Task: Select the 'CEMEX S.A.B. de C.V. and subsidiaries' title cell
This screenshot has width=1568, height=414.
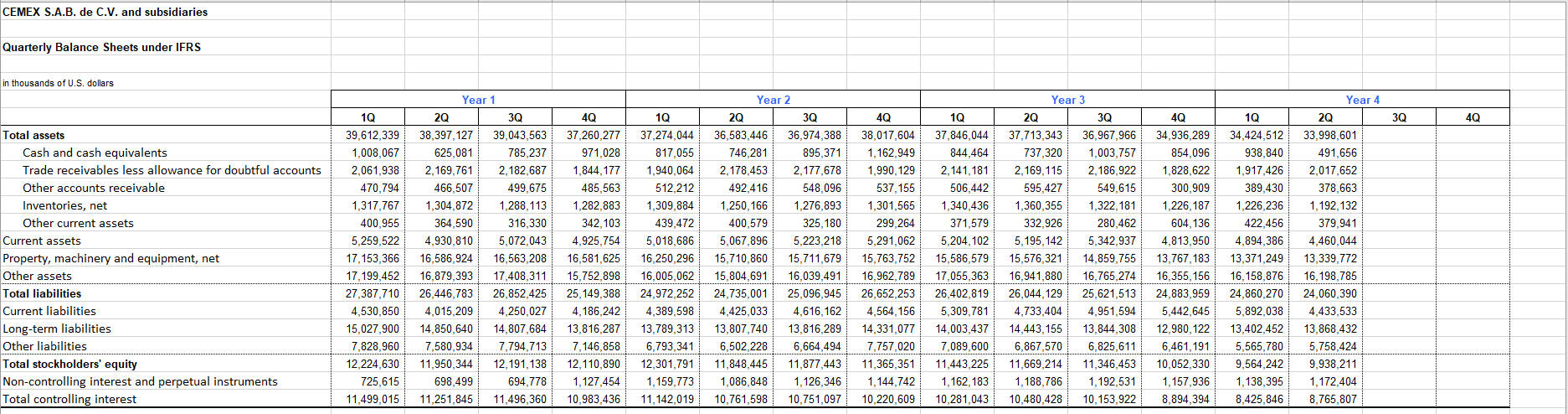Action: [105, 12]
